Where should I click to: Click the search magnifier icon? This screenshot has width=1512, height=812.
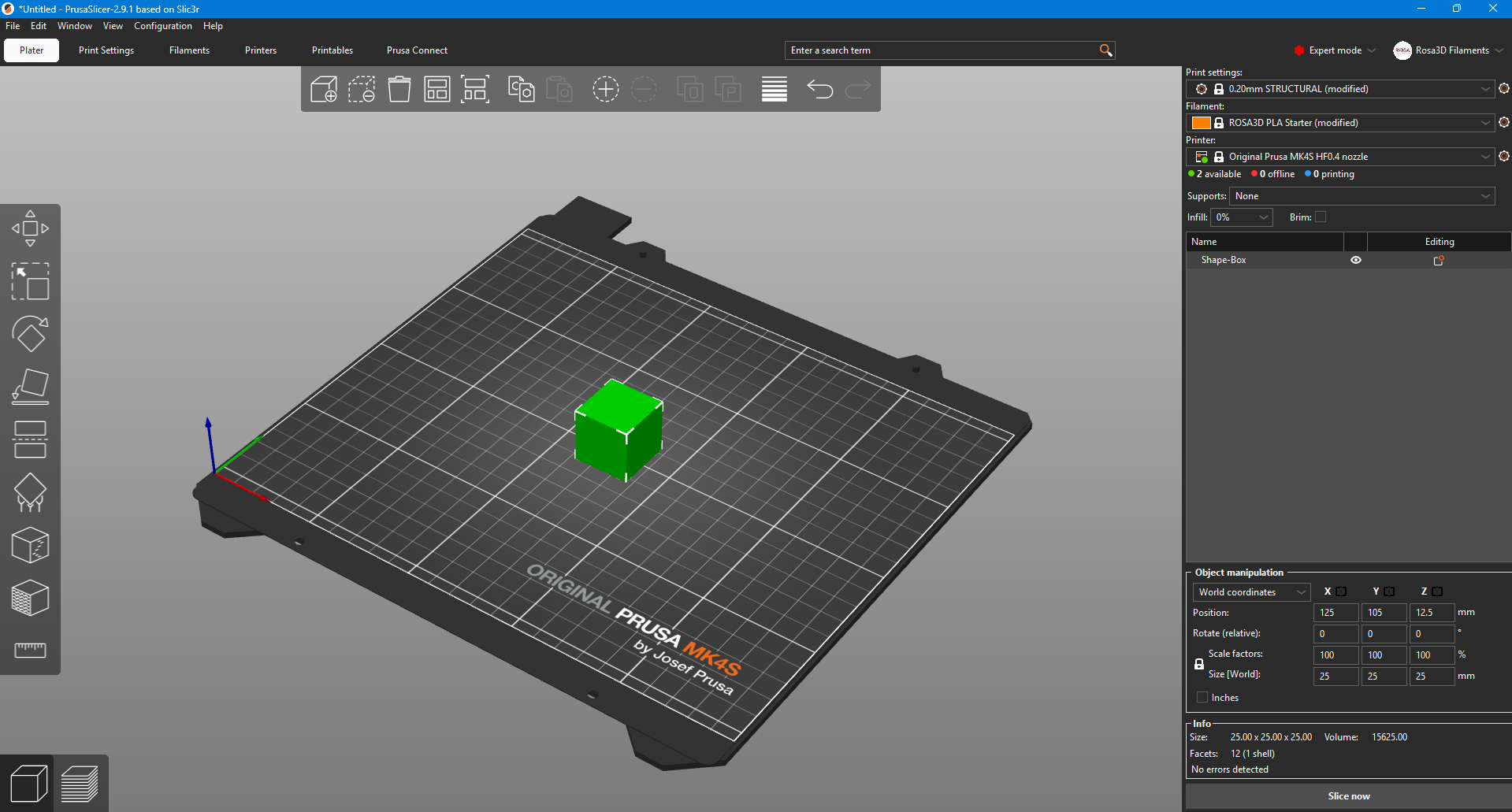click(x=1105, y=50)
